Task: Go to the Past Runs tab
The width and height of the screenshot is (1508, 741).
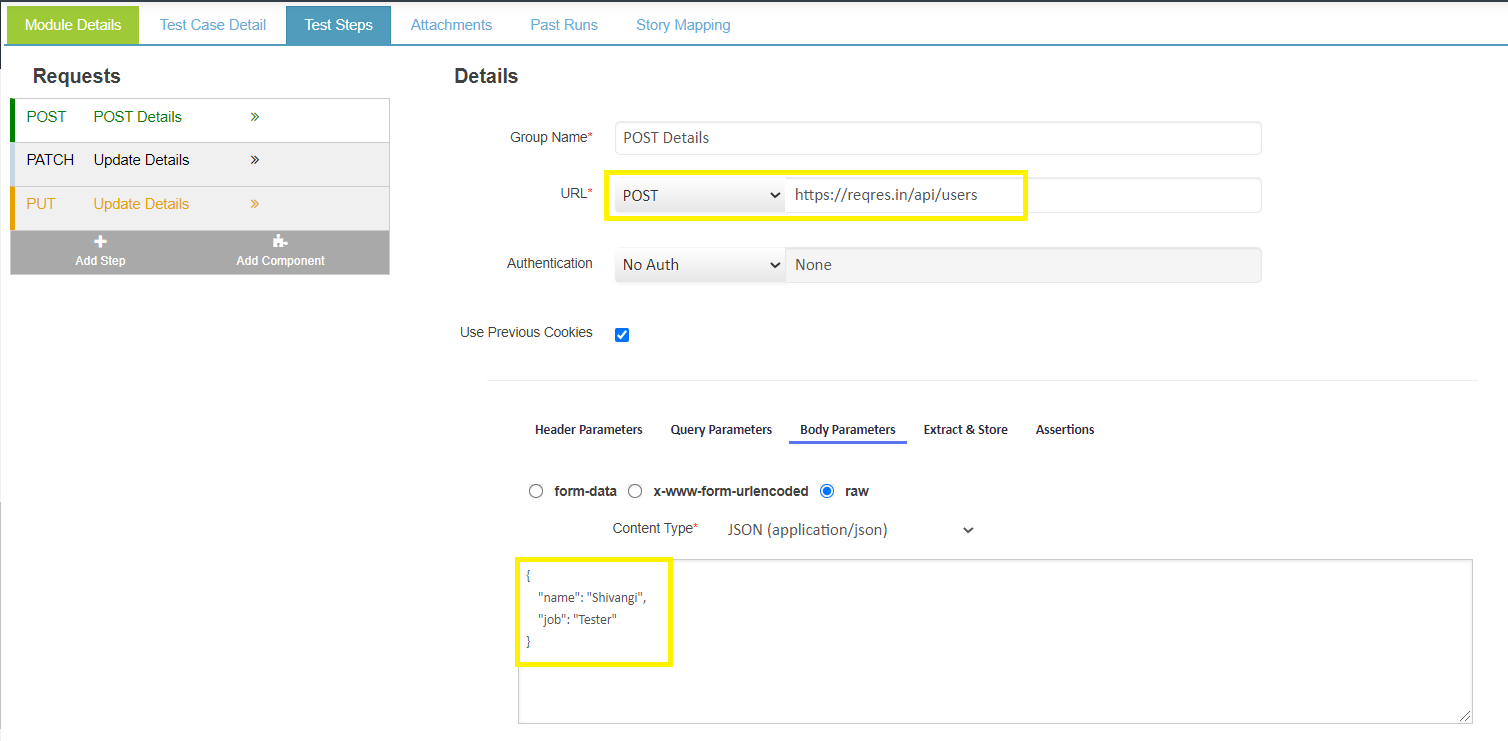Action: click(x=564, y=25)
